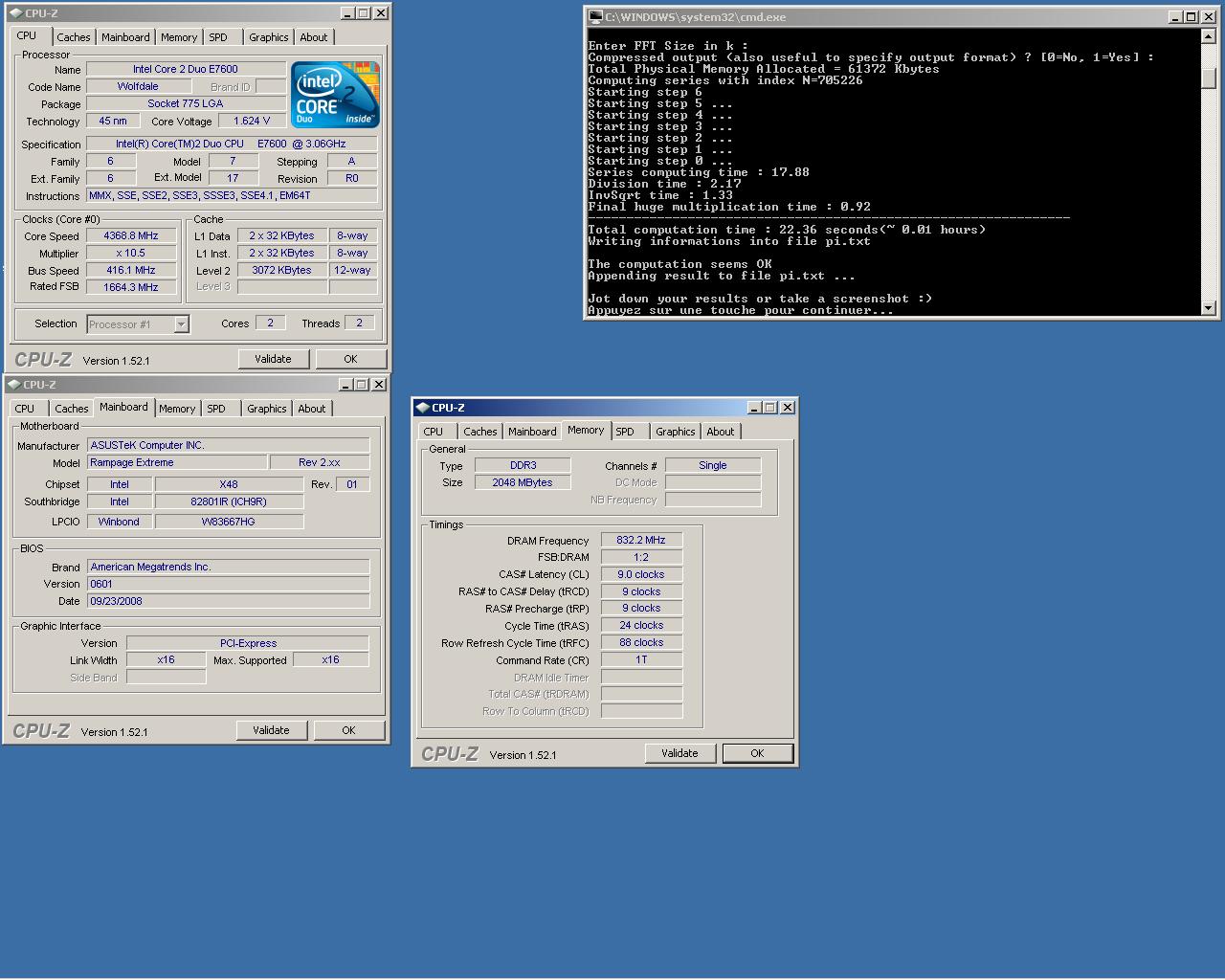Viewport: 1225px width, 980px height.
Task: Click OK in the Mainboard window
Action: point(348,730)
